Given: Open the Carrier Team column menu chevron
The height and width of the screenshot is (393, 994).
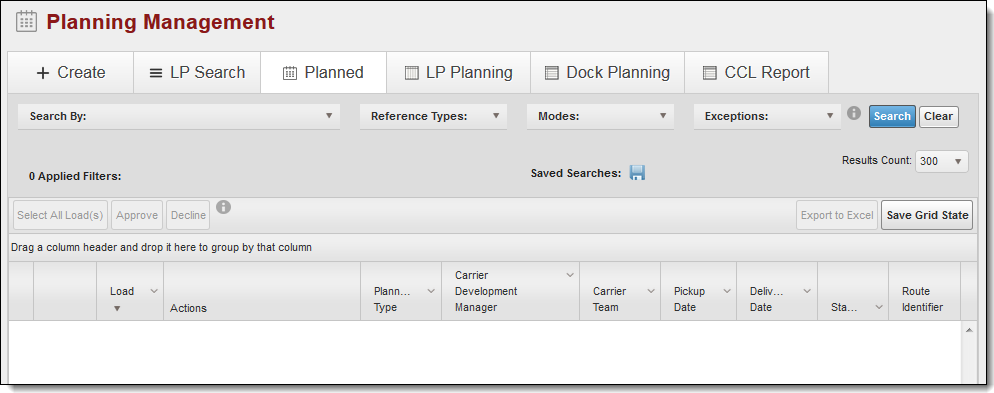Looking at the screenshot, I should click(650, 291).
